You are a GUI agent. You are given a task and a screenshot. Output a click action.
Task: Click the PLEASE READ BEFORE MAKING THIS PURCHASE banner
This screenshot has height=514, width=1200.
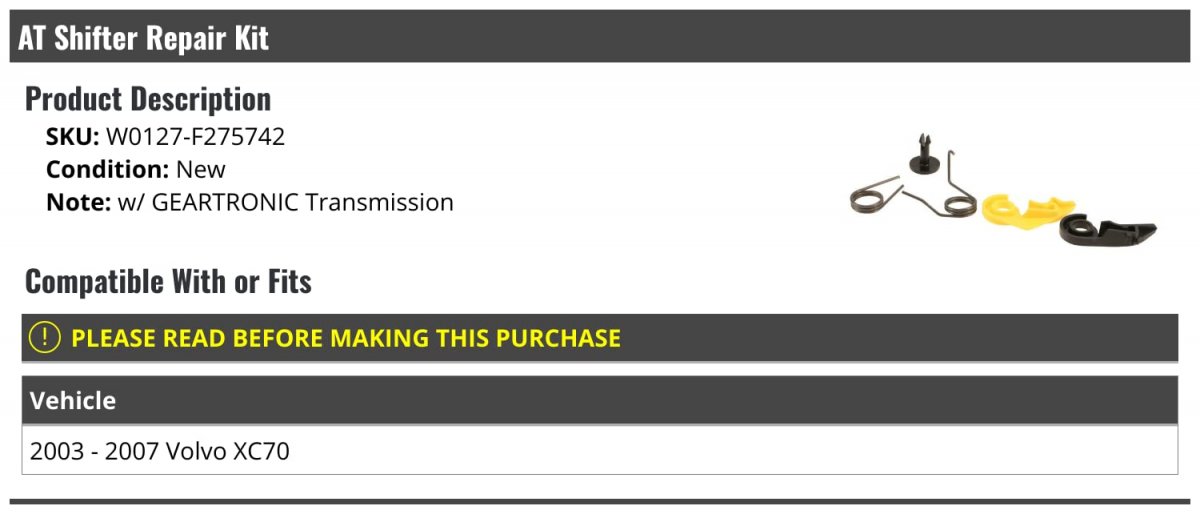pyautogui.click(x=345, y=338)
